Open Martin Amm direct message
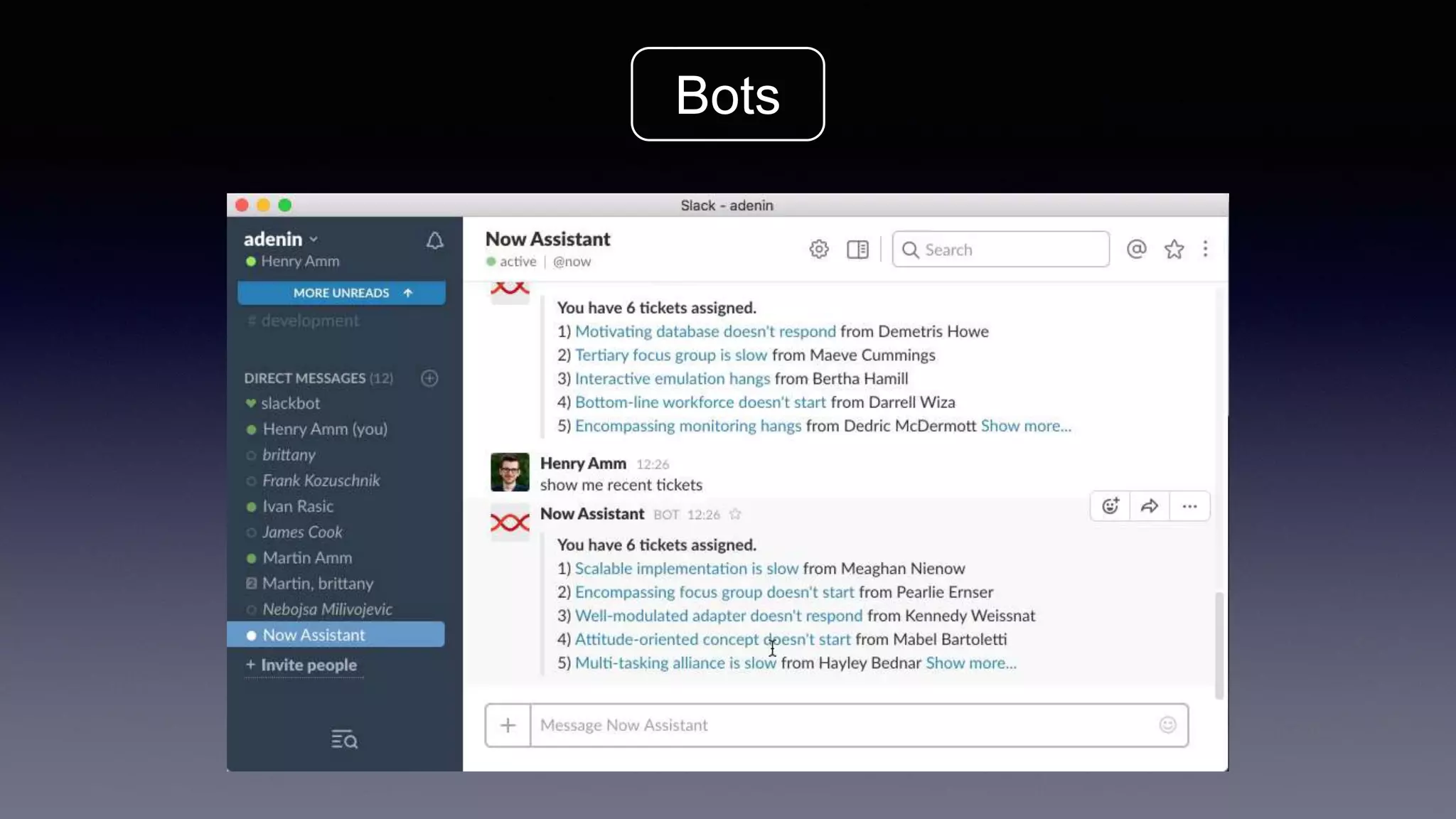 (x=306, y=557)
